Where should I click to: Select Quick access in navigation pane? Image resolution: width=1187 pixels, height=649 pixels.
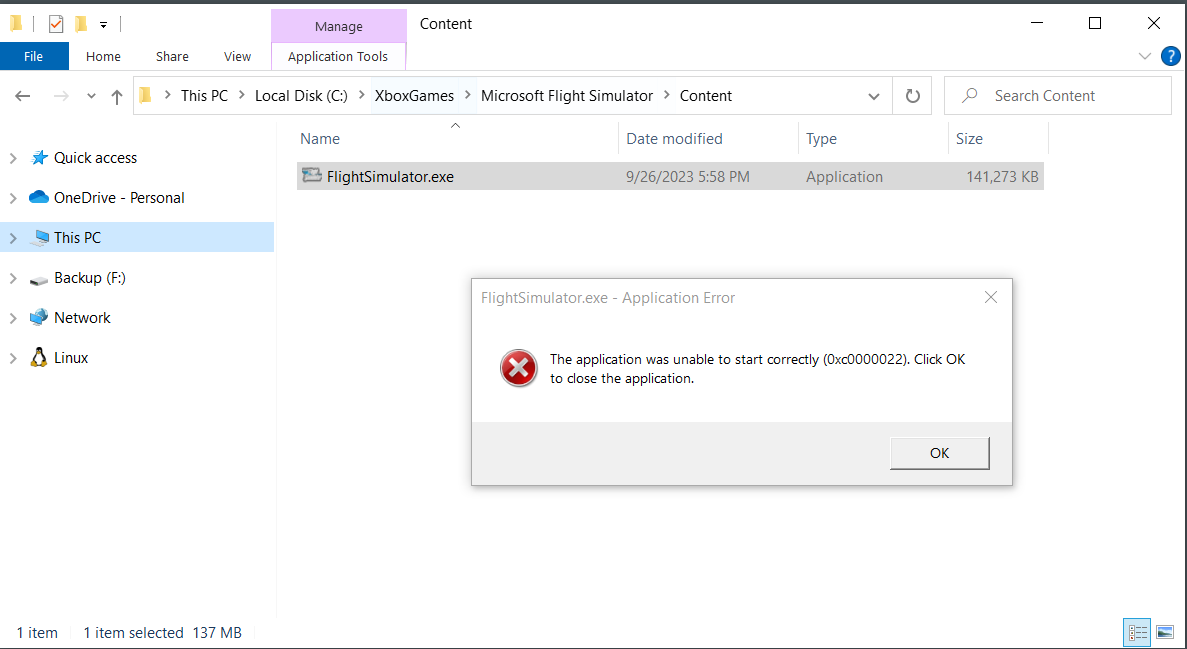click(x=95, y=158)
